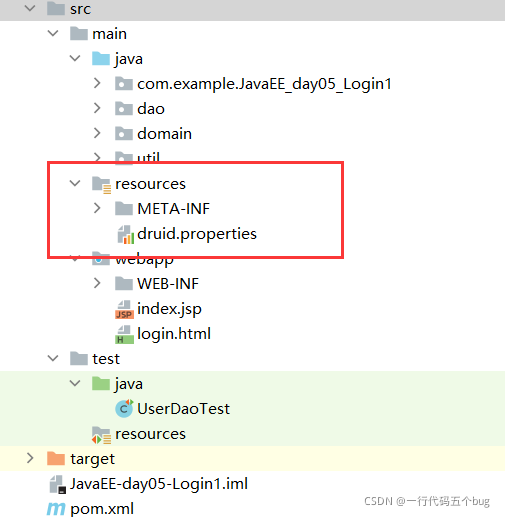The width and height of the screenshot is (505, 517).
Task: Expand the dao package arrow
Action: 97,108
